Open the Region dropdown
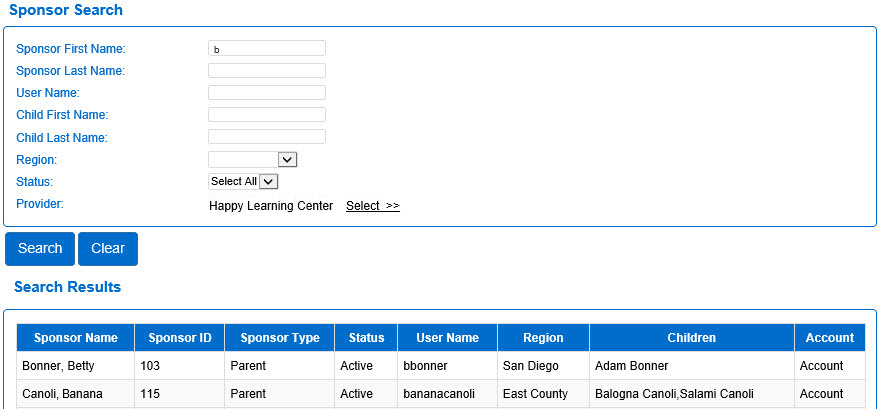Viewport: 879px width, 409px height. (x=252, y=160)
